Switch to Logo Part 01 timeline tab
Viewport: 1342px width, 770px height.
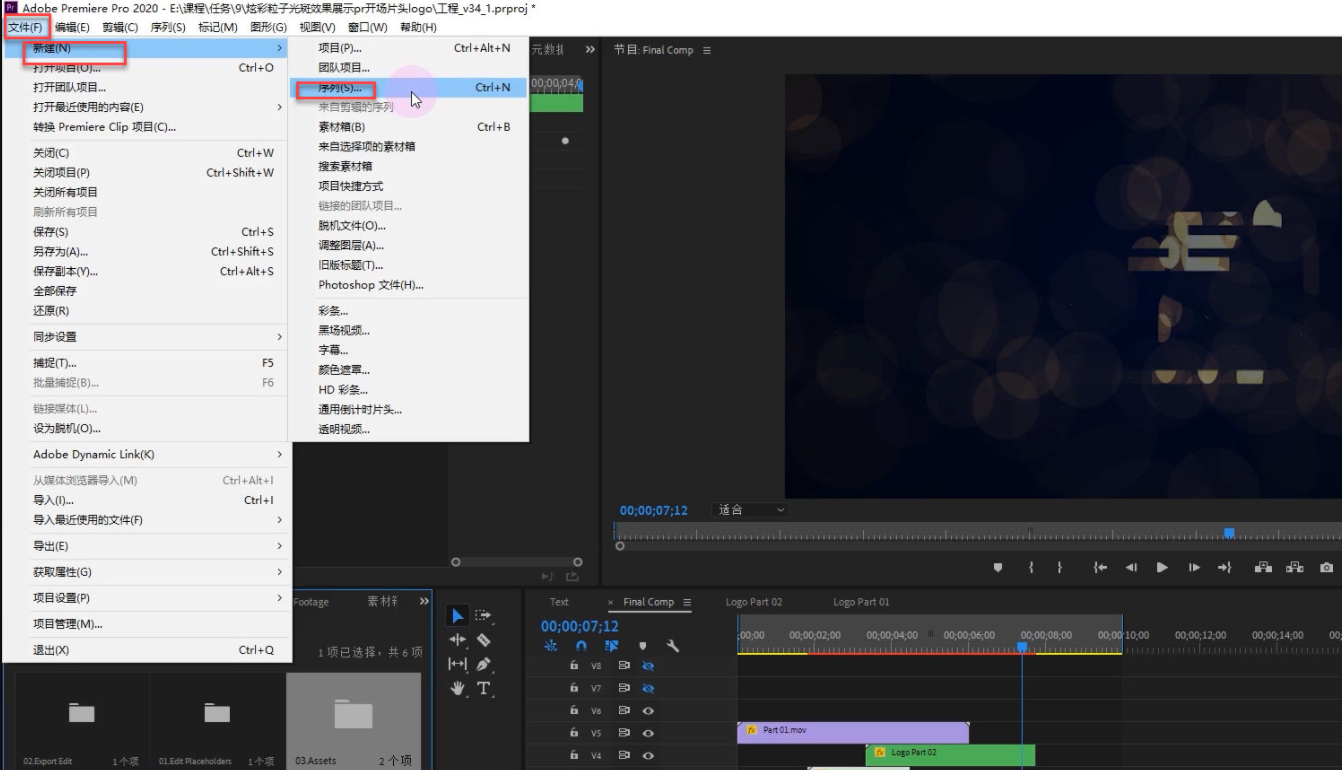click(861, 602)
